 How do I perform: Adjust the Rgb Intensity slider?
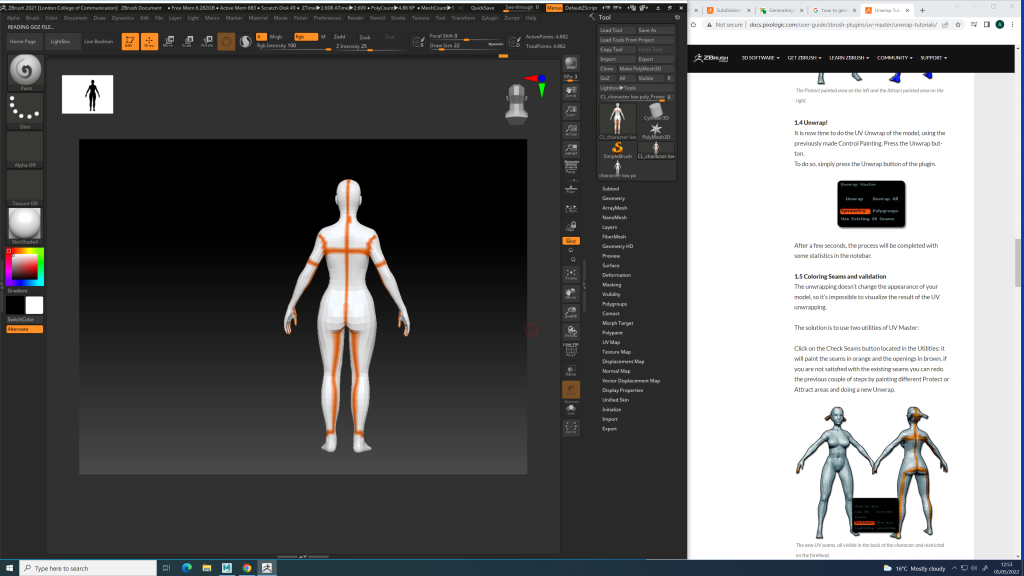[x=293, y=46]
